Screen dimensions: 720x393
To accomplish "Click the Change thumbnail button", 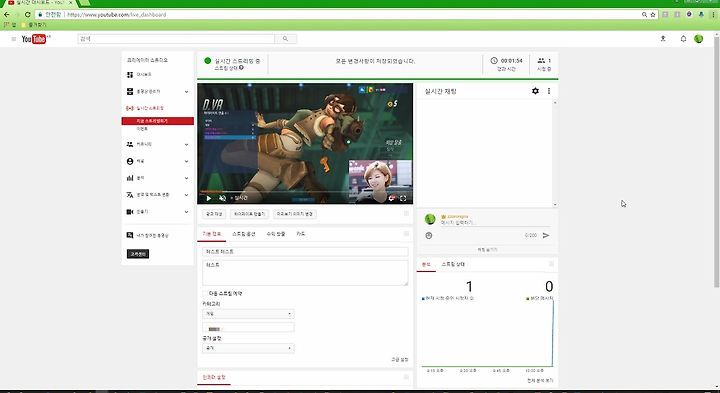I will click(294, 214).
